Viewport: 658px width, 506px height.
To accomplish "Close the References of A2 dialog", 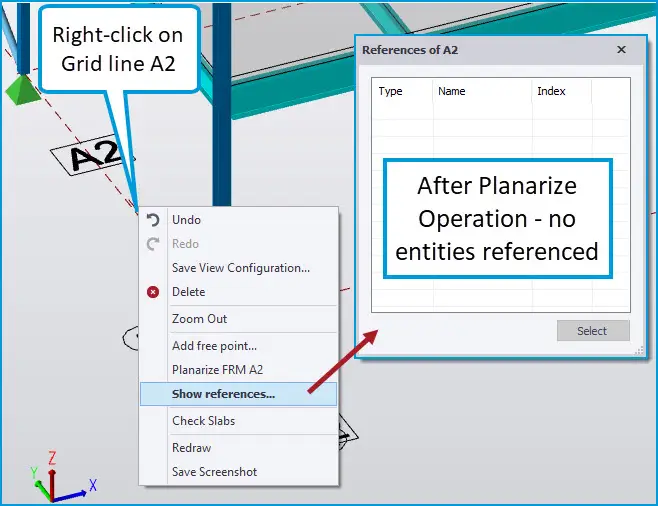I will (x=621, y=50).
